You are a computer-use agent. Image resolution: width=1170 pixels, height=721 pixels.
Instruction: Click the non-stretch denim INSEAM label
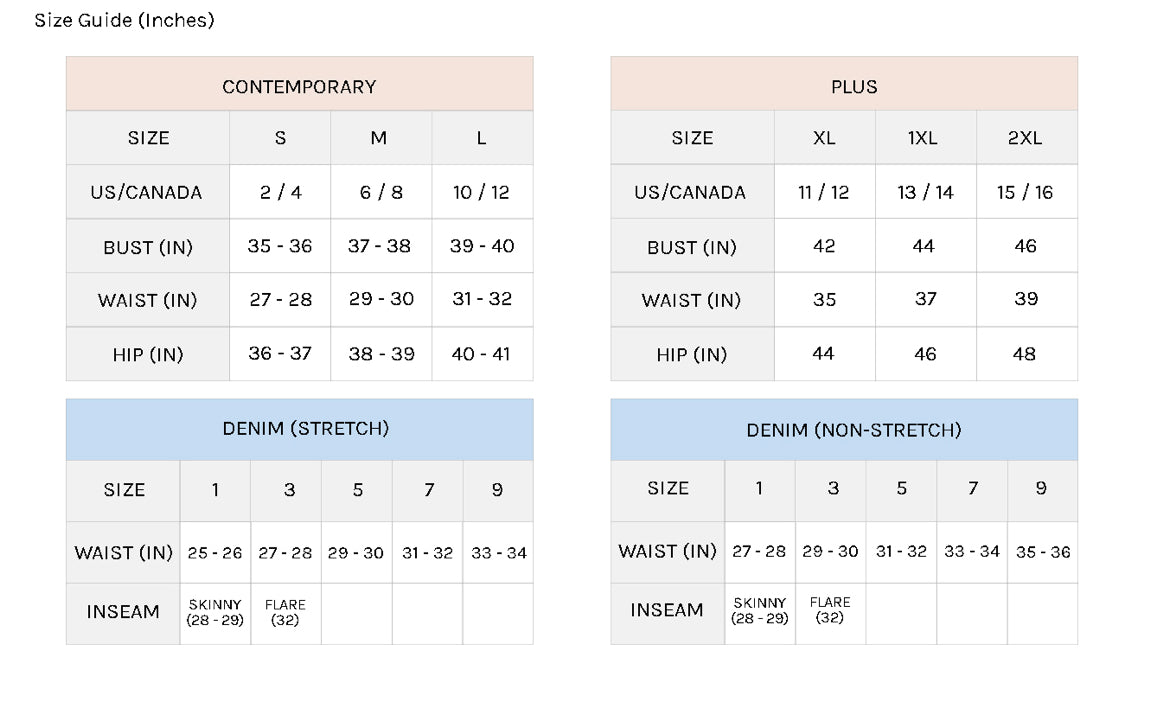click(666, 610)
